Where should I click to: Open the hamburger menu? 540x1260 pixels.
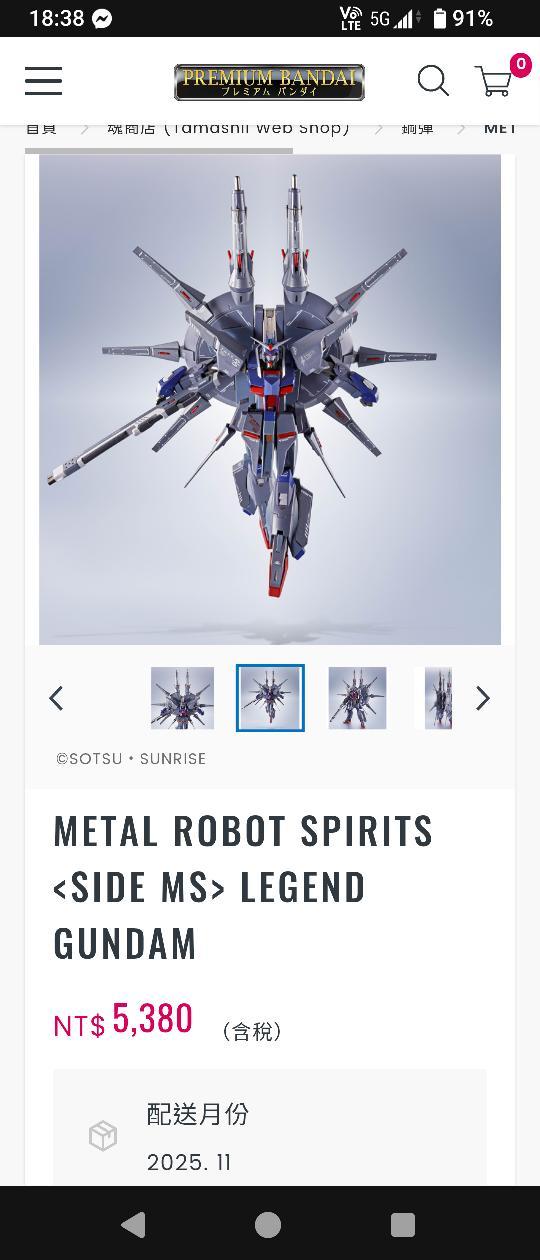[x=43, y=81]
